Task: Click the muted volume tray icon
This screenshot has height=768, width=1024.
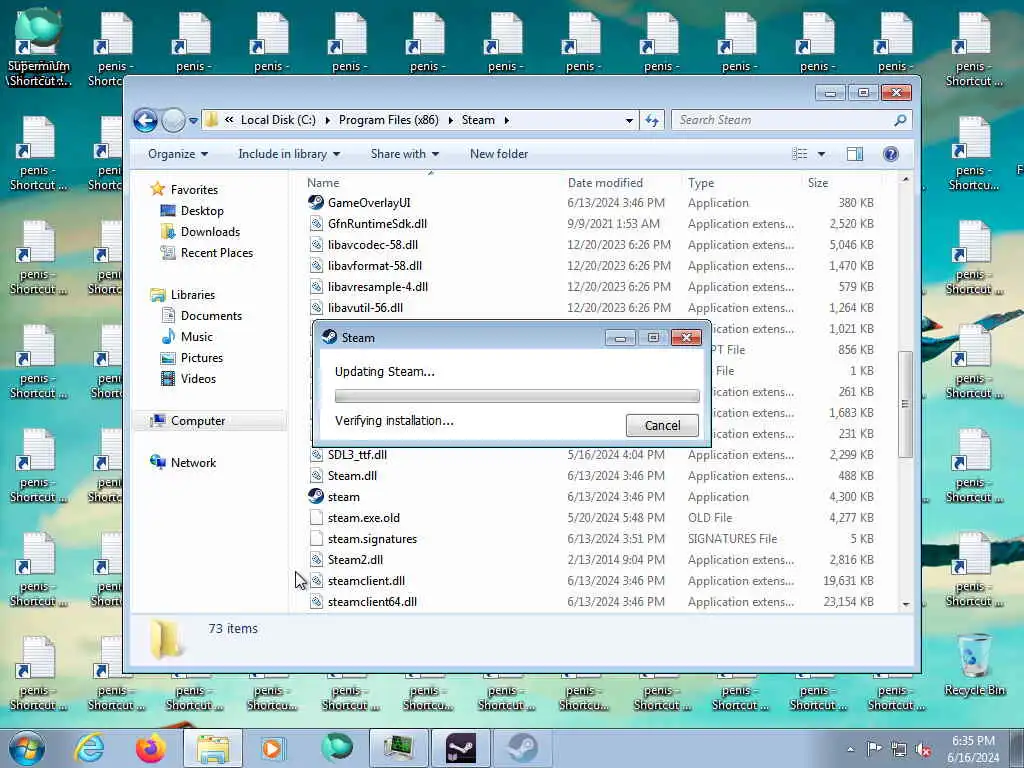Action: 923,750
